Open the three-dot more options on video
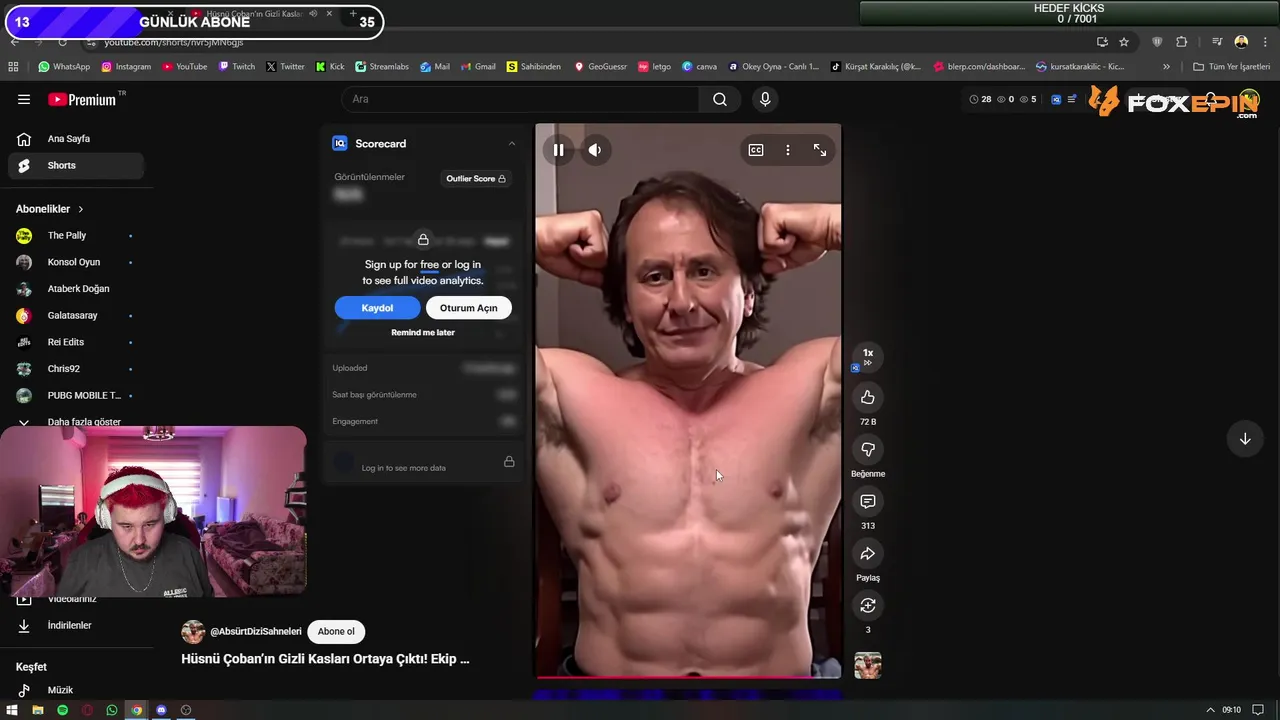 point(788,150)
